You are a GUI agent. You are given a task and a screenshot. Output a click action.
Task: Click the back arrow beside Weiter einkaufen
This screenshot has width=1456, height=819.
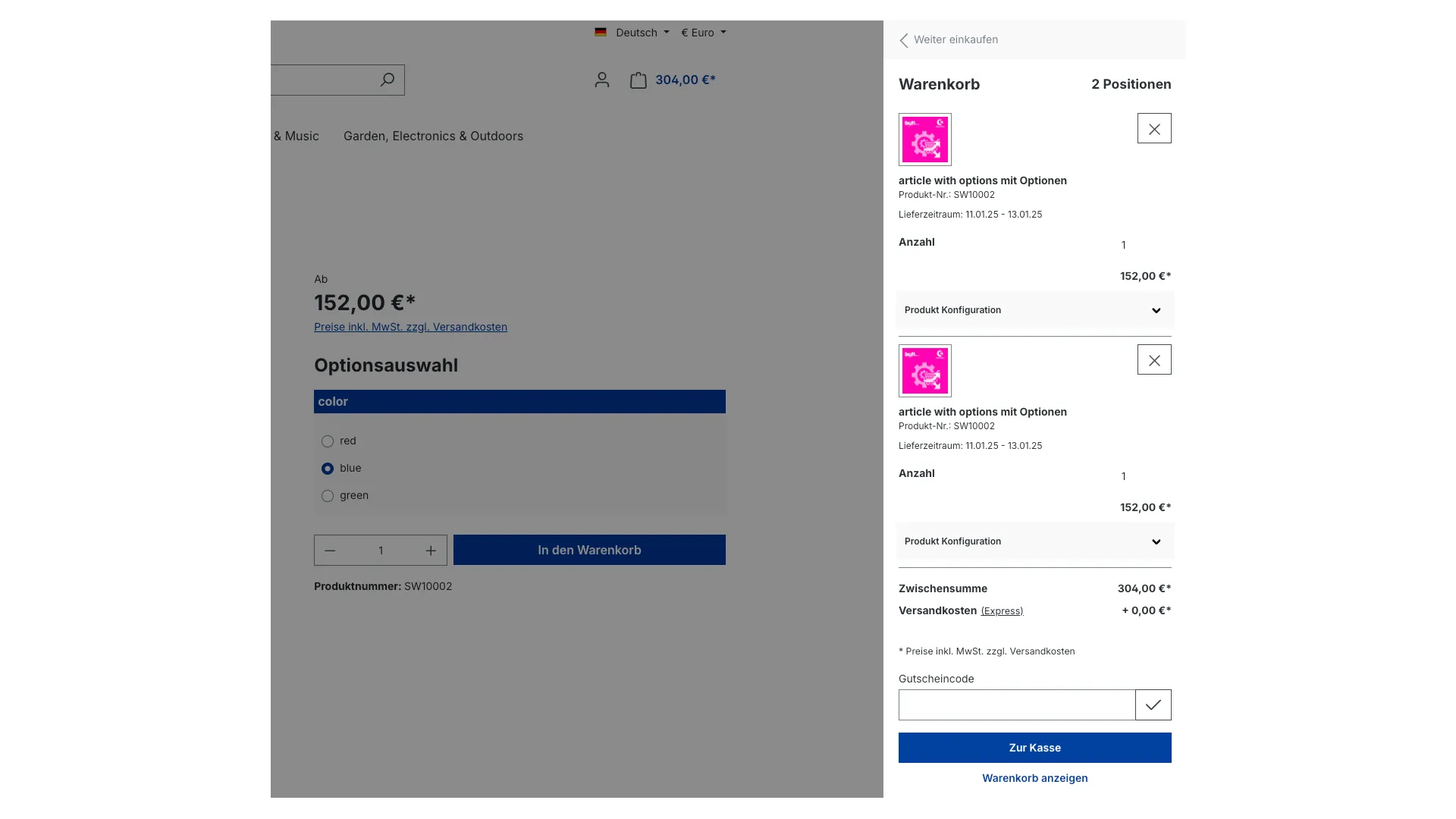[903, 40]
